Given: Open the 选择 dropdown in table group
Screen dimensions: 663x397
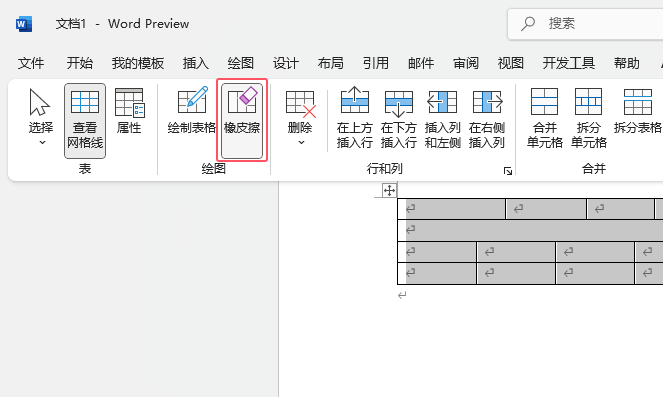Looking at the screenshot, I should tap(41, 117).
